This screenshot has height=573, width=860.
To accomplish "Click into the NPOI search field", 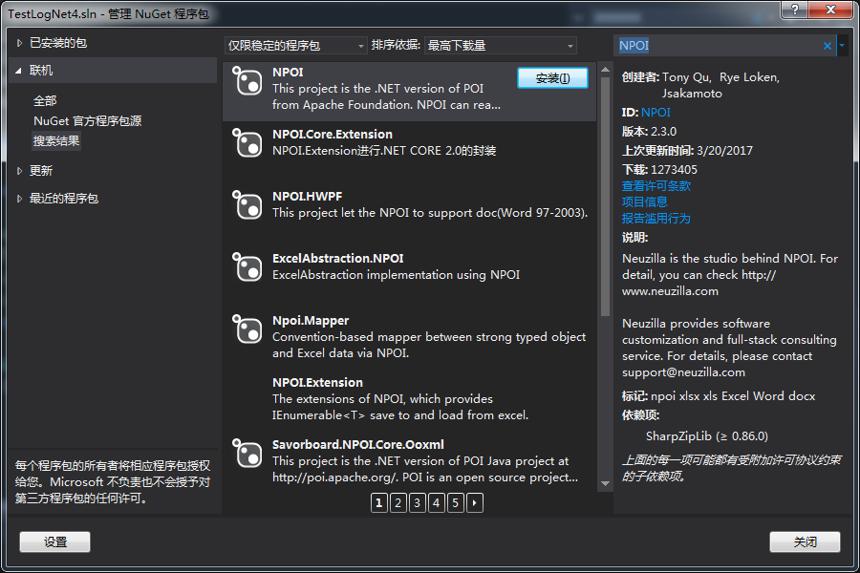I will coord(718,46).
